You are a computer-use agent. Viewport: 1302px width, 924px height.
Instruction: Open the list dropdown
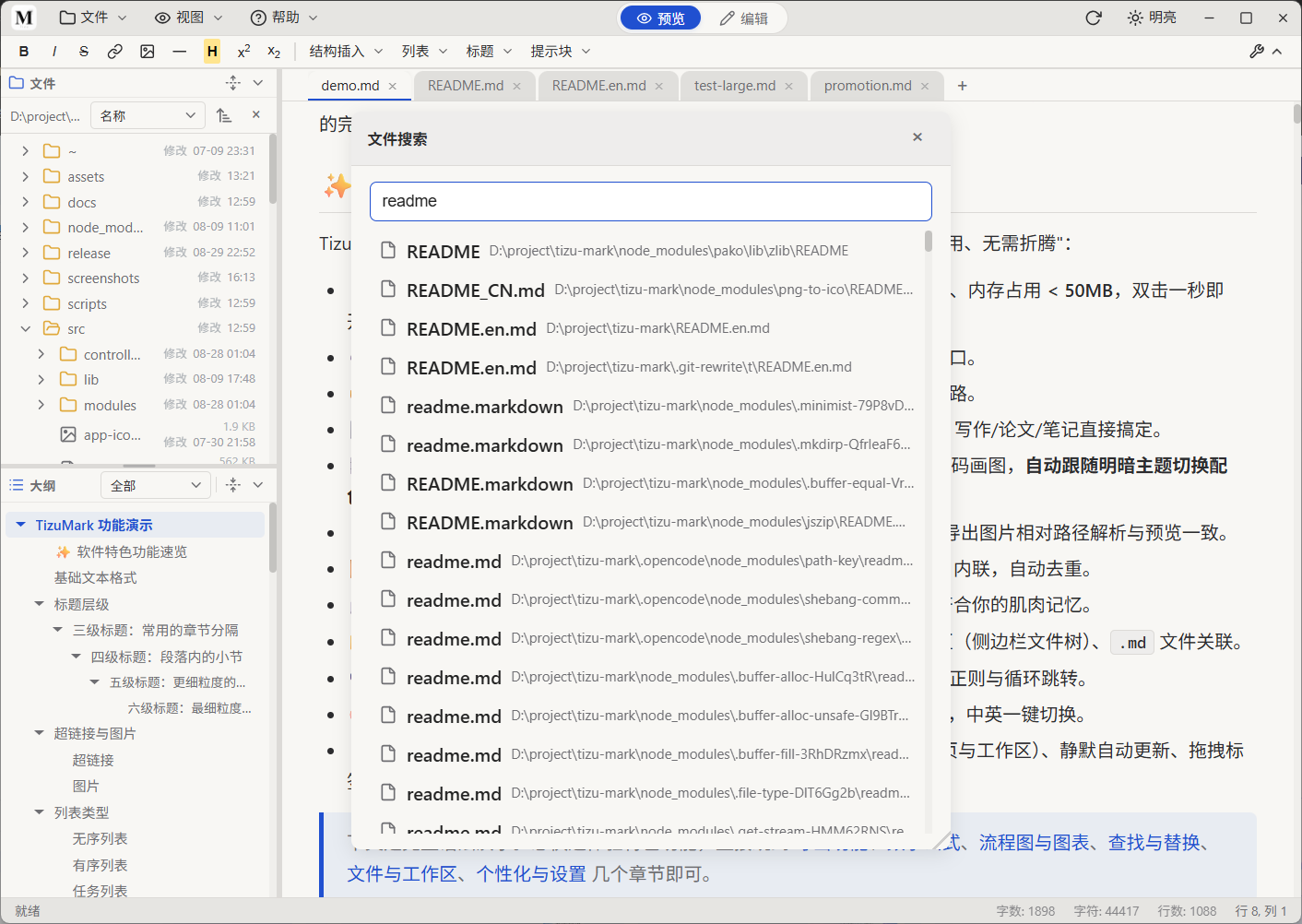425,52
